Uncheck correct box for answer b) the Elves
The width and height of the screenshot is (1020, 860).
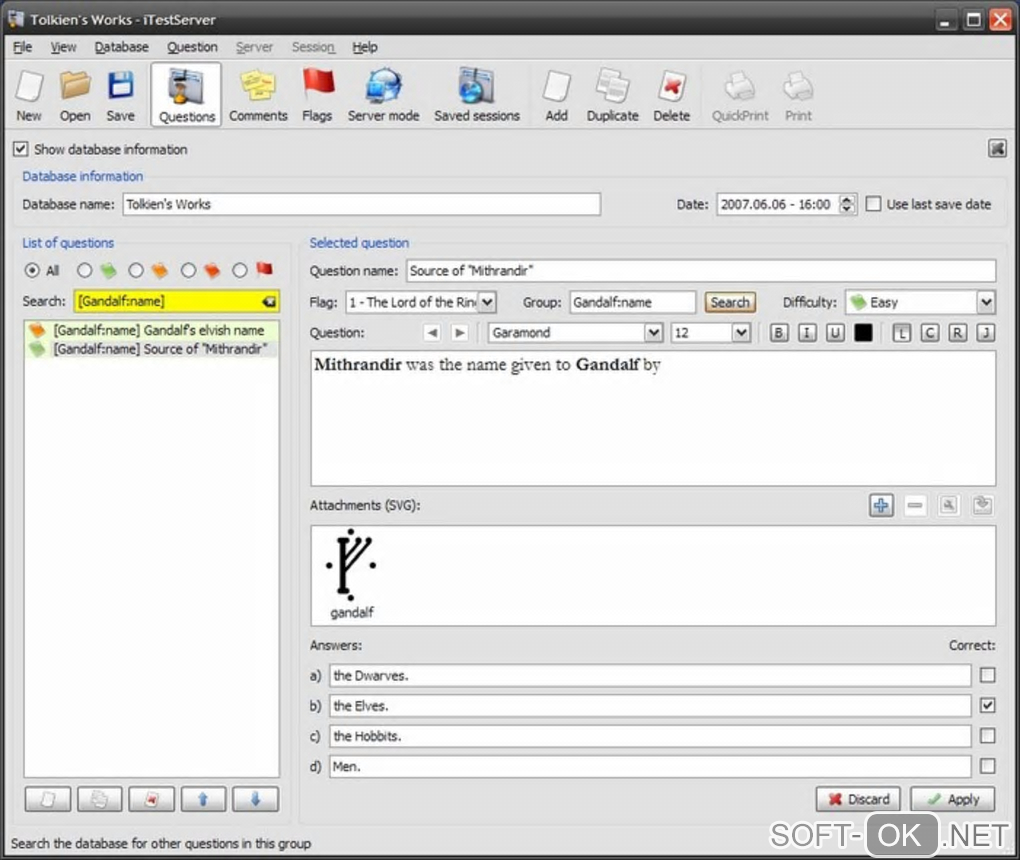[987, 705]
